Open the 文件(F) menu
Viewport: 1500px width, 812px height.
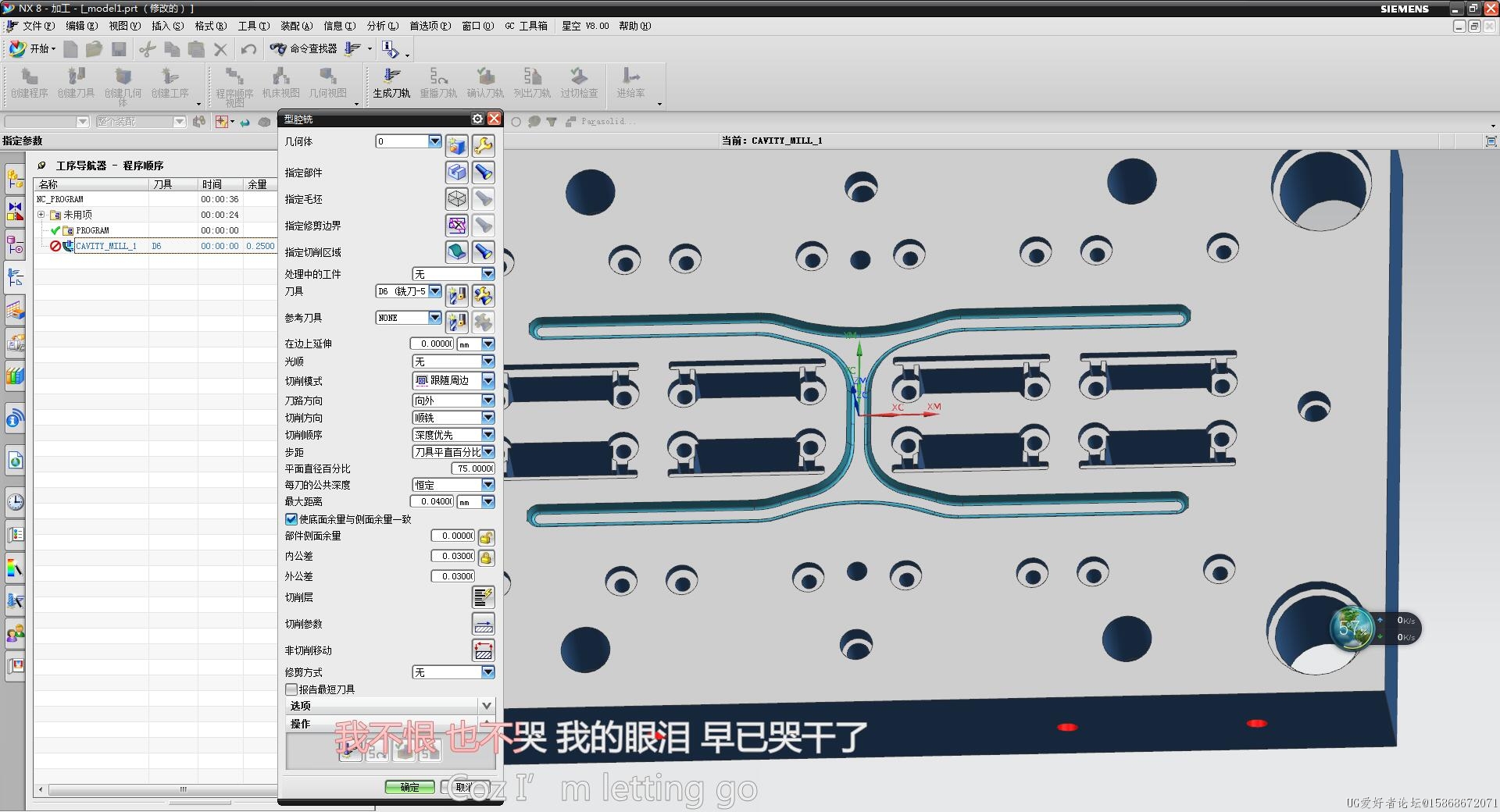click(38, 26)
